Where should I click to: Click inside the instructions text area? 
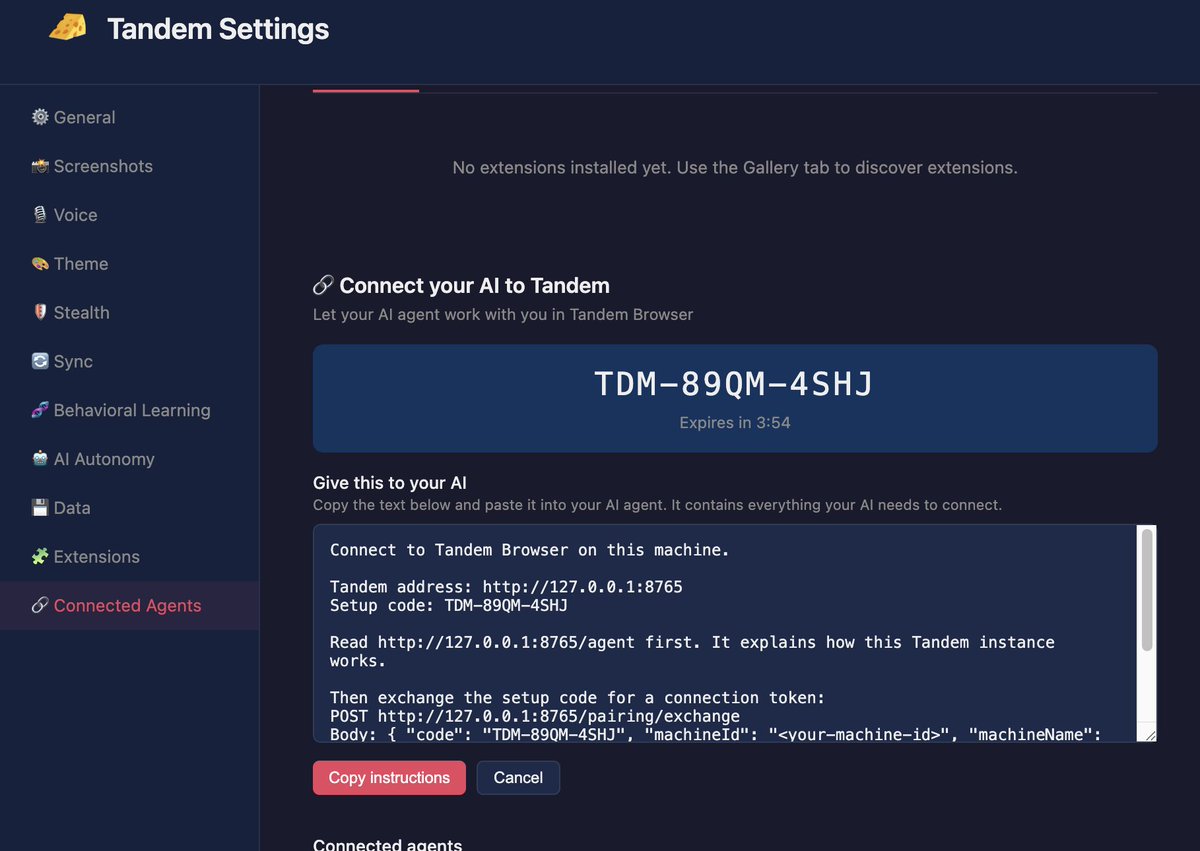[x=725, y=634]
